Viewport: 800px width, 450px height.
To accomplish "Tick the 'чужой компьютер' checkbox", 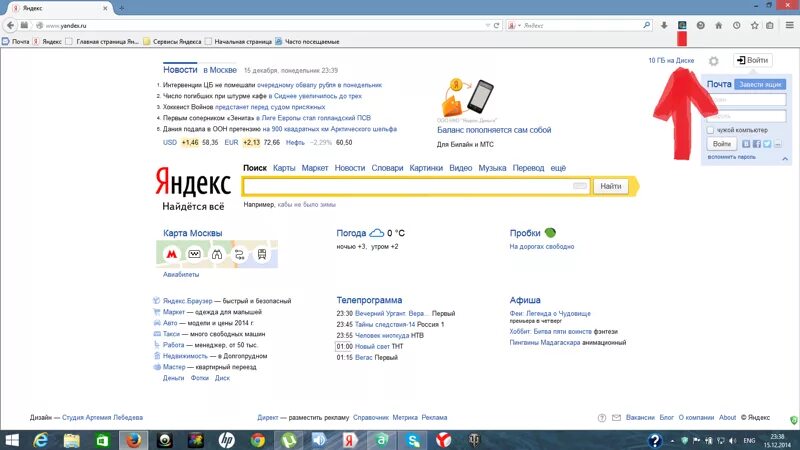I will (710, 130).
